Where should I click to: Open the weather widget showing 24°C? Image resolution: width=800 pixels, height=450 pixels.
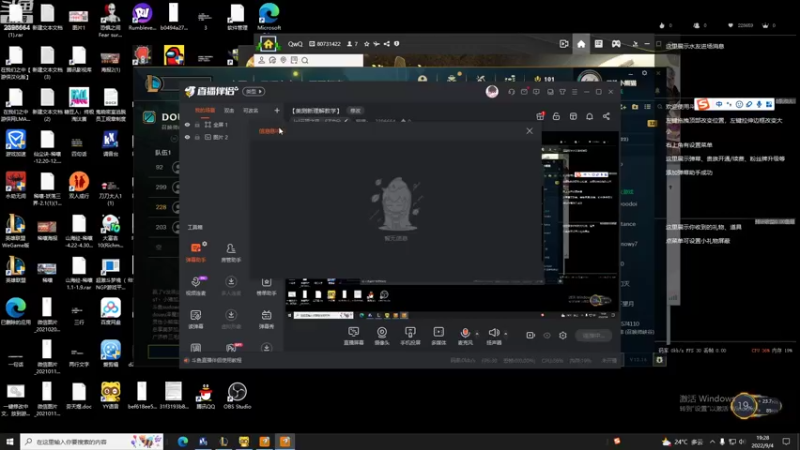tap(682, 441)
